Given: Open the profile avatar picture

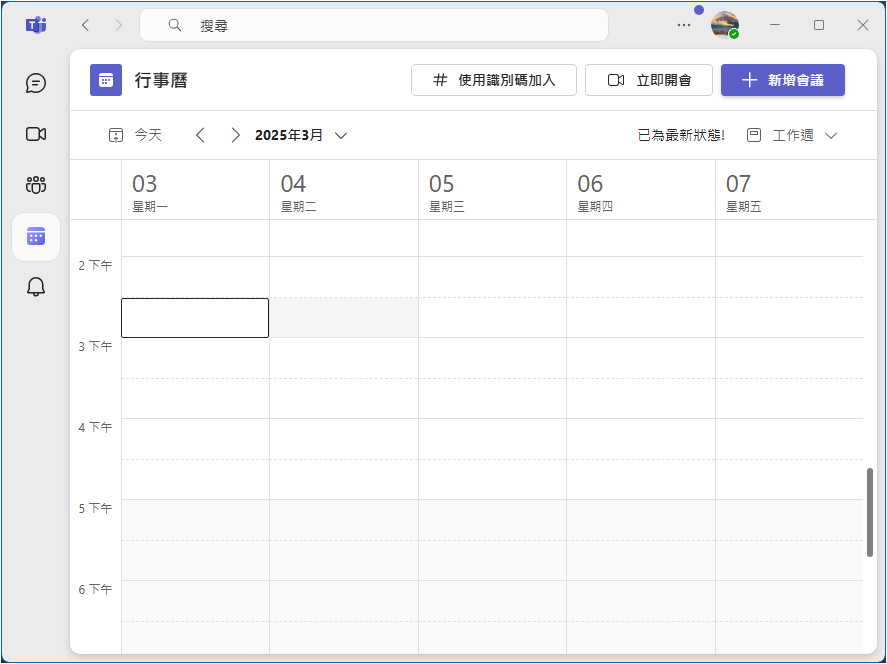Looking at the screenshot, I should pos(725,25).
